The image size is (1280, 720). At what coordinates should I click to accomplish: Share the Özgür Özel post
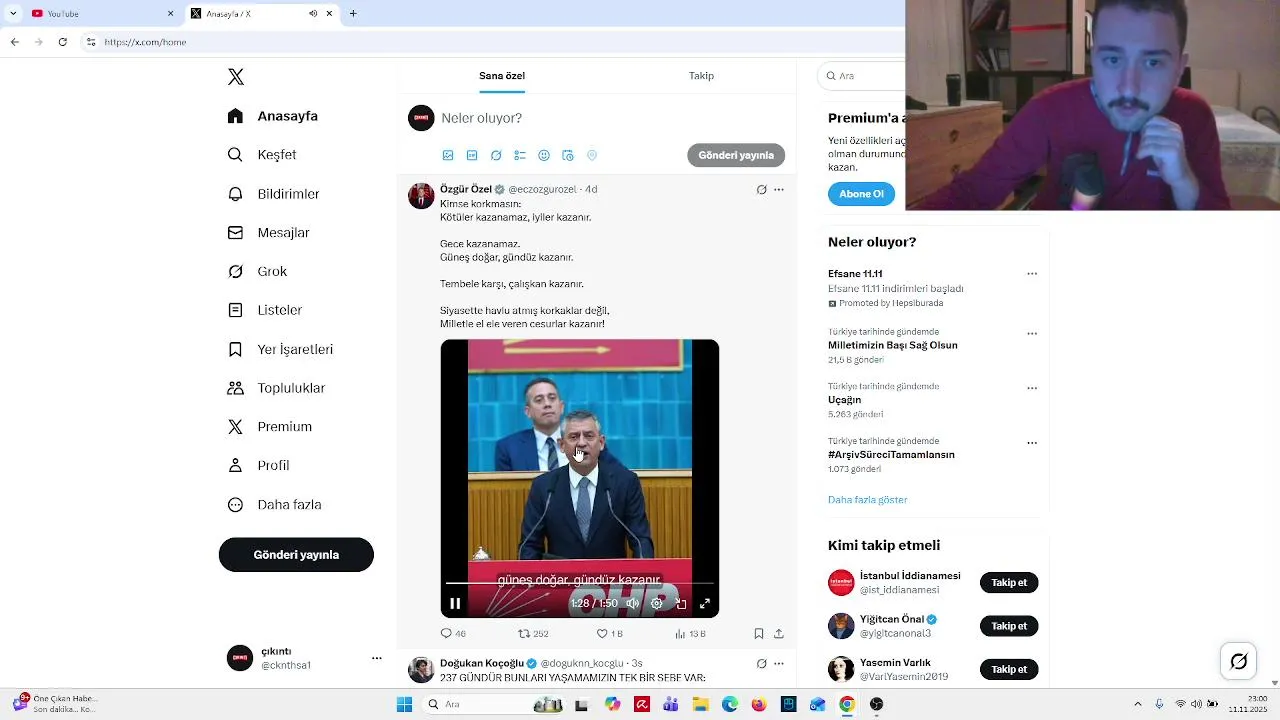click(x=779, y=634)
